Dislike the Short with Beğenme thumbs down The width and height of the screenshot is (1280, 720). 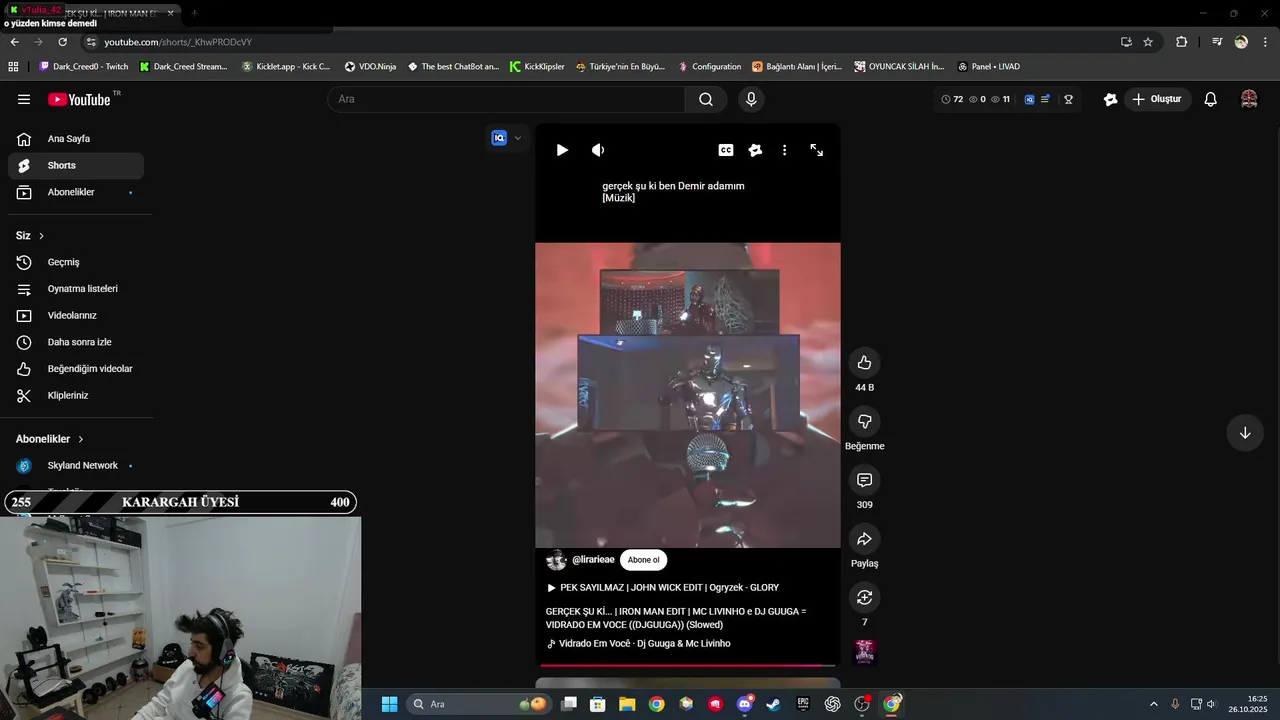click(x=865, y=421)
